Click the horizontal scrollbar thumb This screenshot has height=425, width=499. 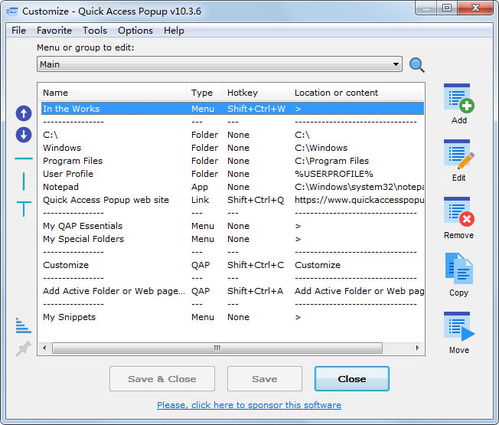coord(217,348)
